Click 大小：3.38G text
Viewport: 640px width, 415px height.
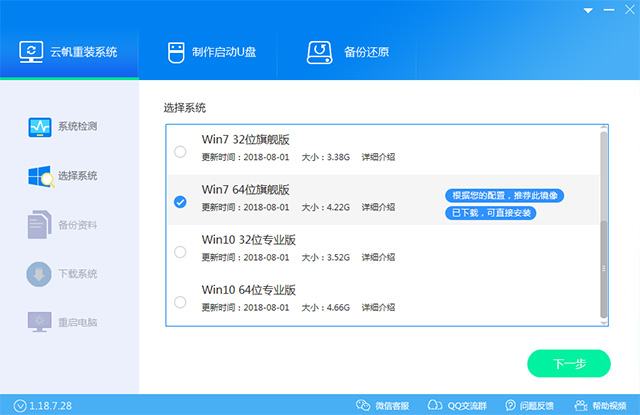pyautogui.click(x=325, y=157)
